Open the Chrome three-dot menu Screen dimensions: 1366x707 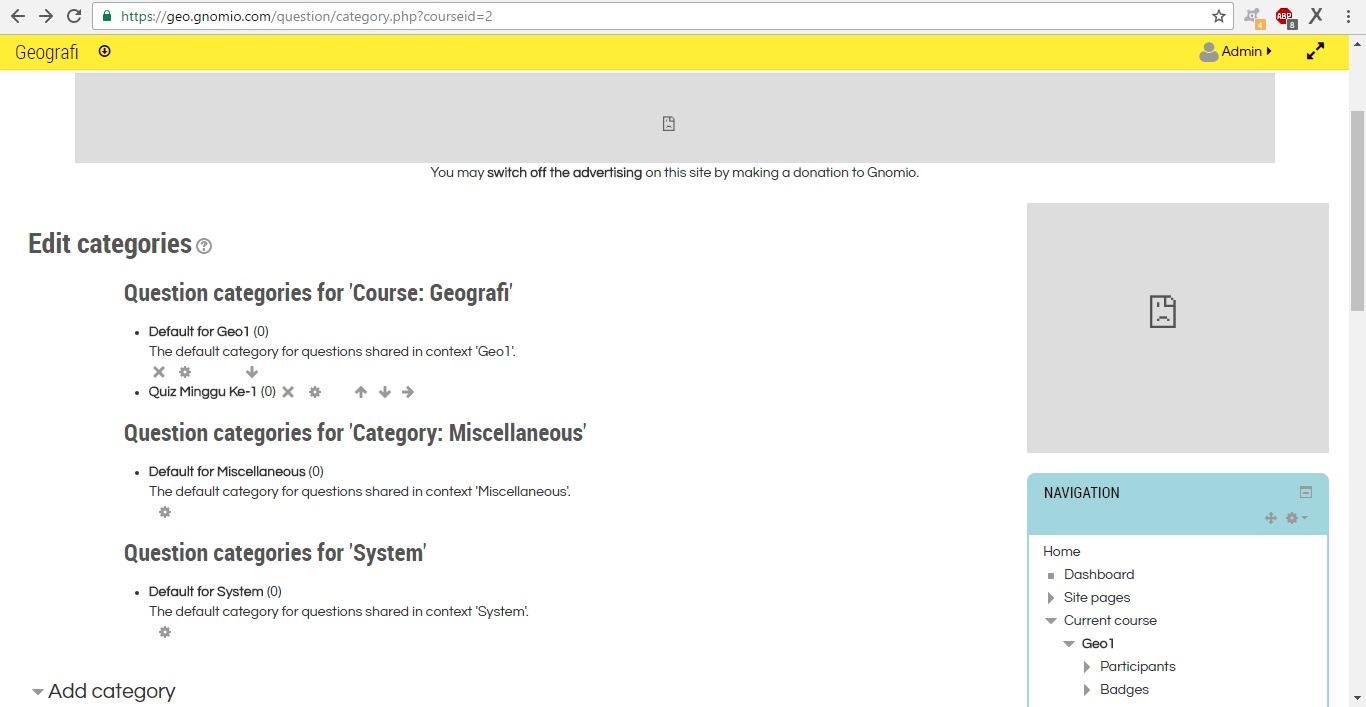(x=1348, y=16)
